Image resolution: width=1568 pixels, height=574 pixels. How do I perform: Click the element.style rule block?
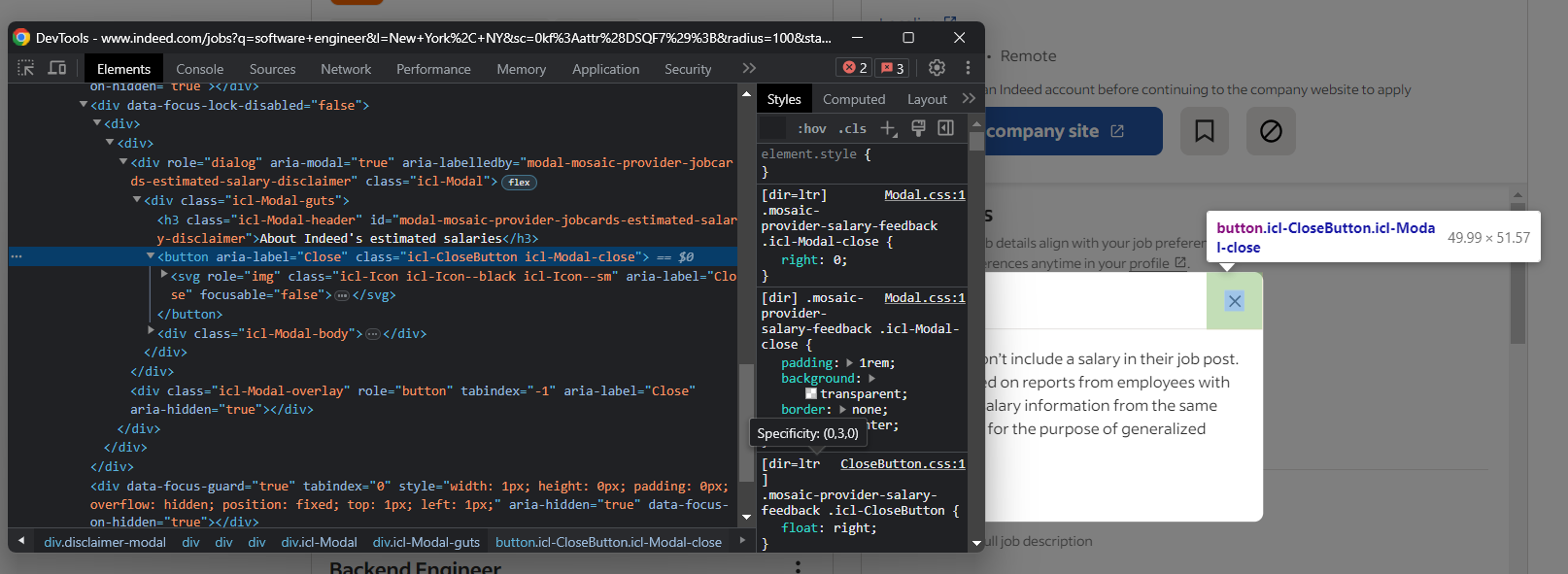(x=862, y=163)
